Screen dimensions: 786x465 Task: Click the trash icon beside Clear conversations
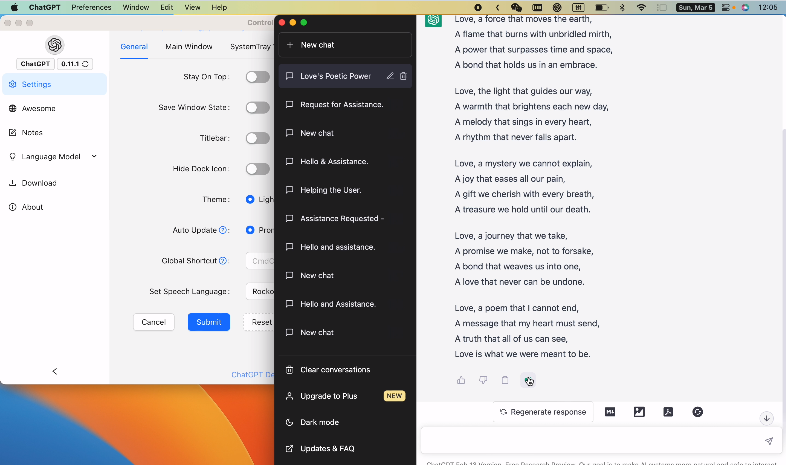(289, 370)
